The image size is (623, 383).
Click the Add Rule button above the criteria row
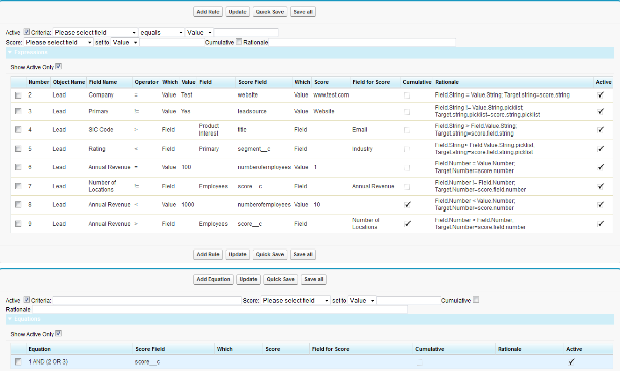pyautogui.click(x=208, y=12)
